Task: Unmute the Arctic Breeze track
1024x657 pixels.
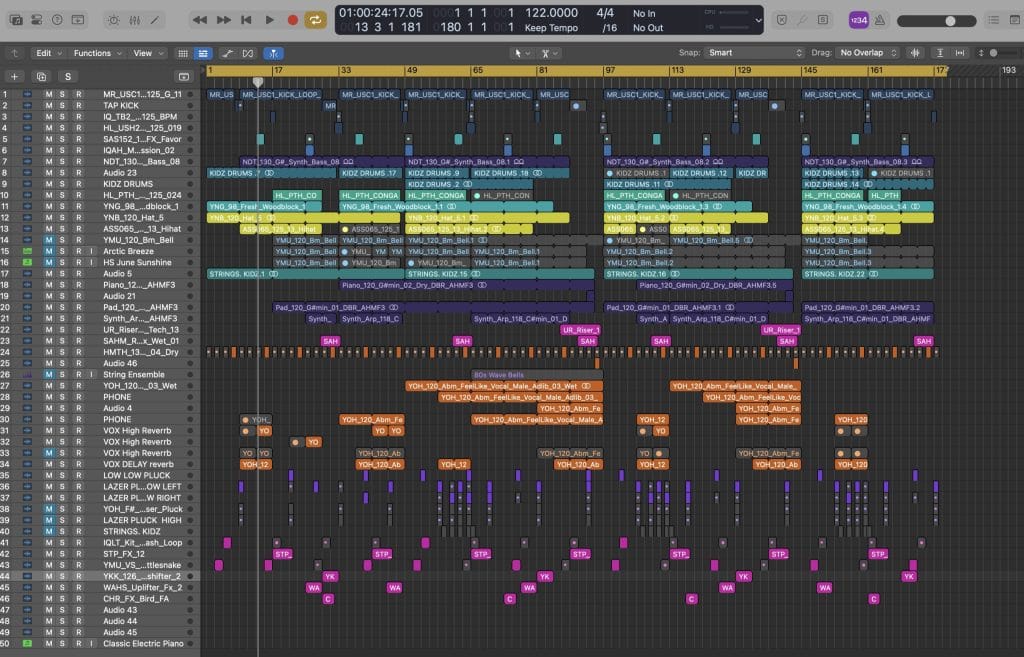Action: (x=47, y=251)
